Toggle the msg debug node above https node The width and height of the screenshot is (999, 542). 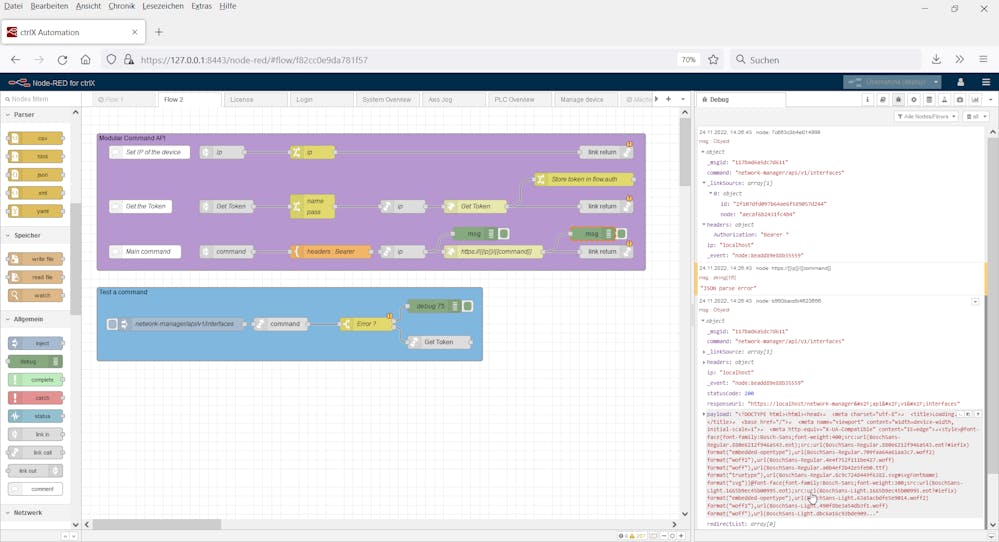504,234
